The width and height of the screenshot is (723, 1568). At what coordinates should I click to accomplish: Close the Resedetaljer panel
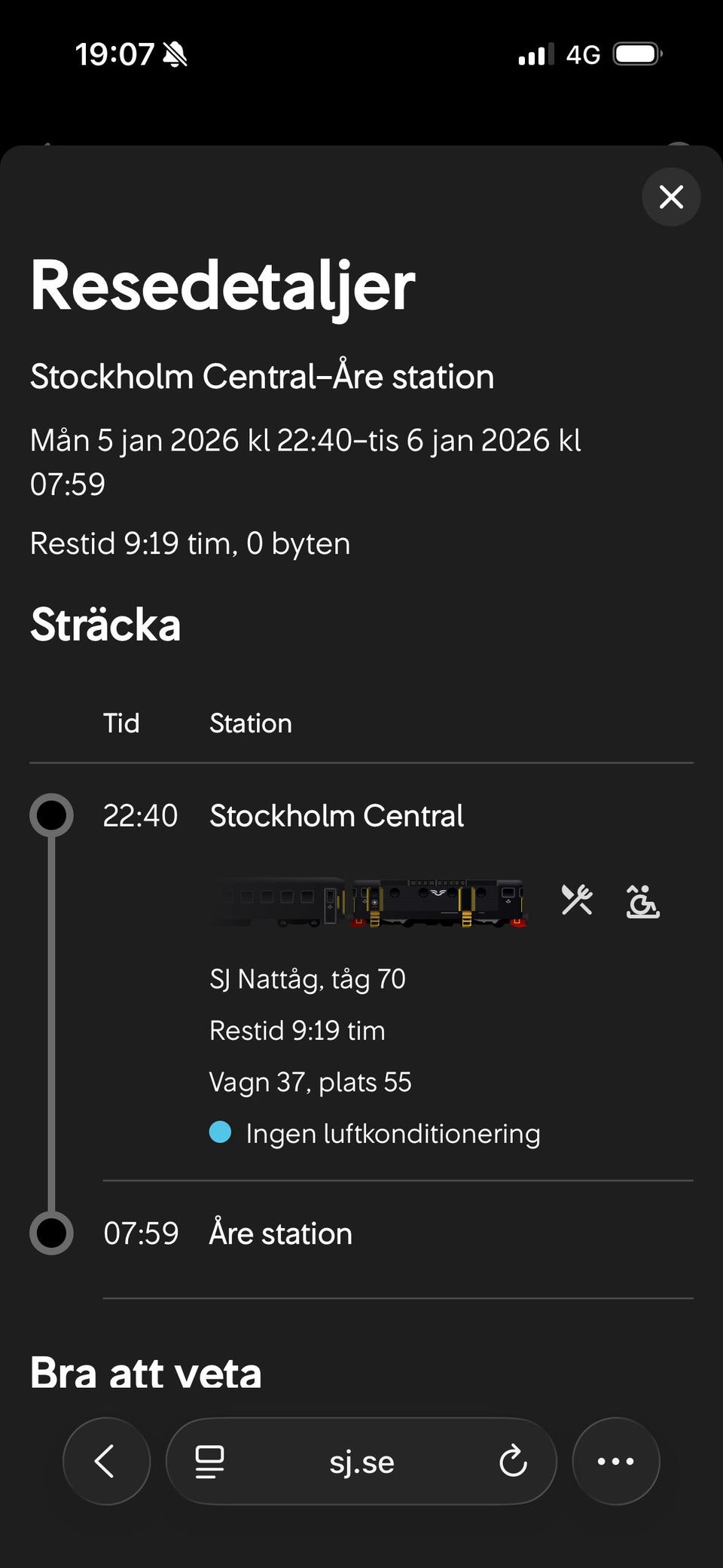point(670,197)
